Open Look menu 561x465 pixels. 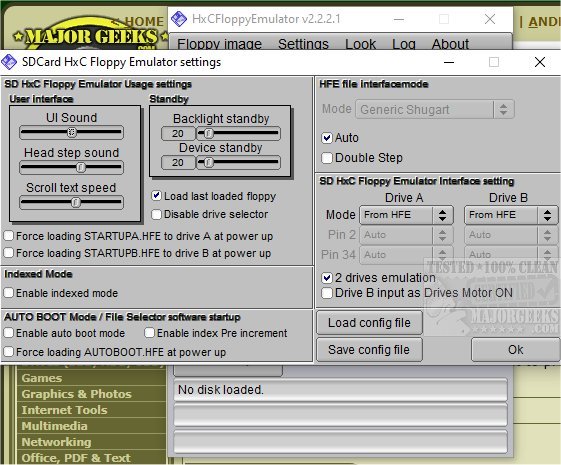(x=360, y=44)
